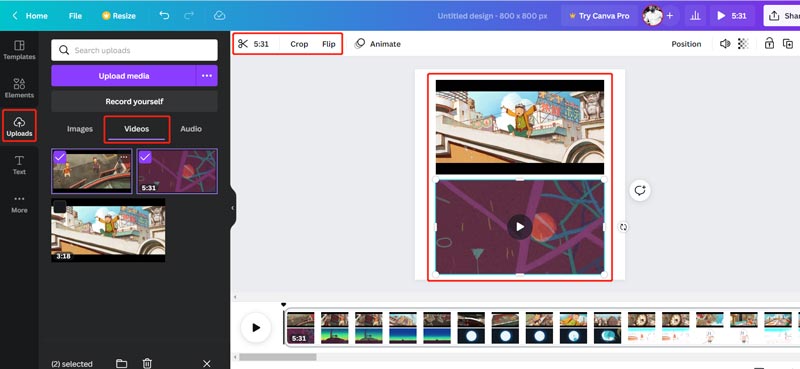Duplicate the page icon in toolbar
800x369 pixels.
tap(788, 44)
